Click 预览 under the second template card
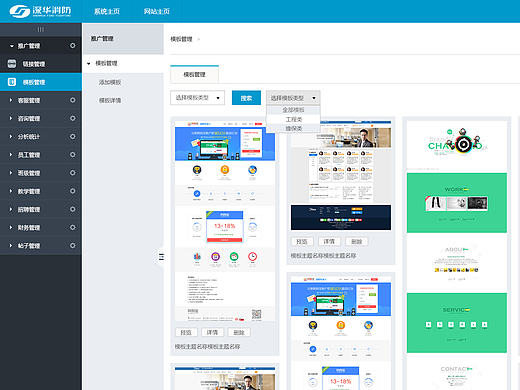 pyautogui.click(x=302, y=241)
